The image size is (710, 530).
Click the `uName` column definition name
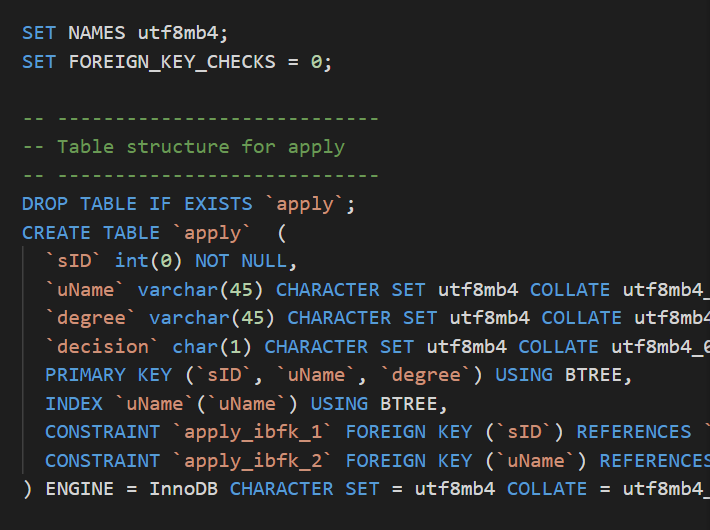(85, 290)
